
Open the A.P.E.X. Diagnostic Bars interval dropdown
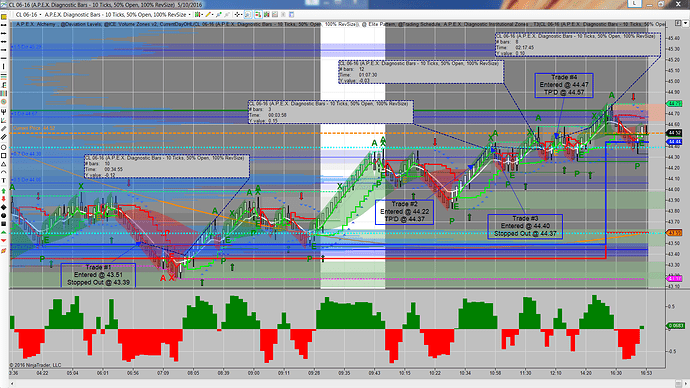coord(118,15)
